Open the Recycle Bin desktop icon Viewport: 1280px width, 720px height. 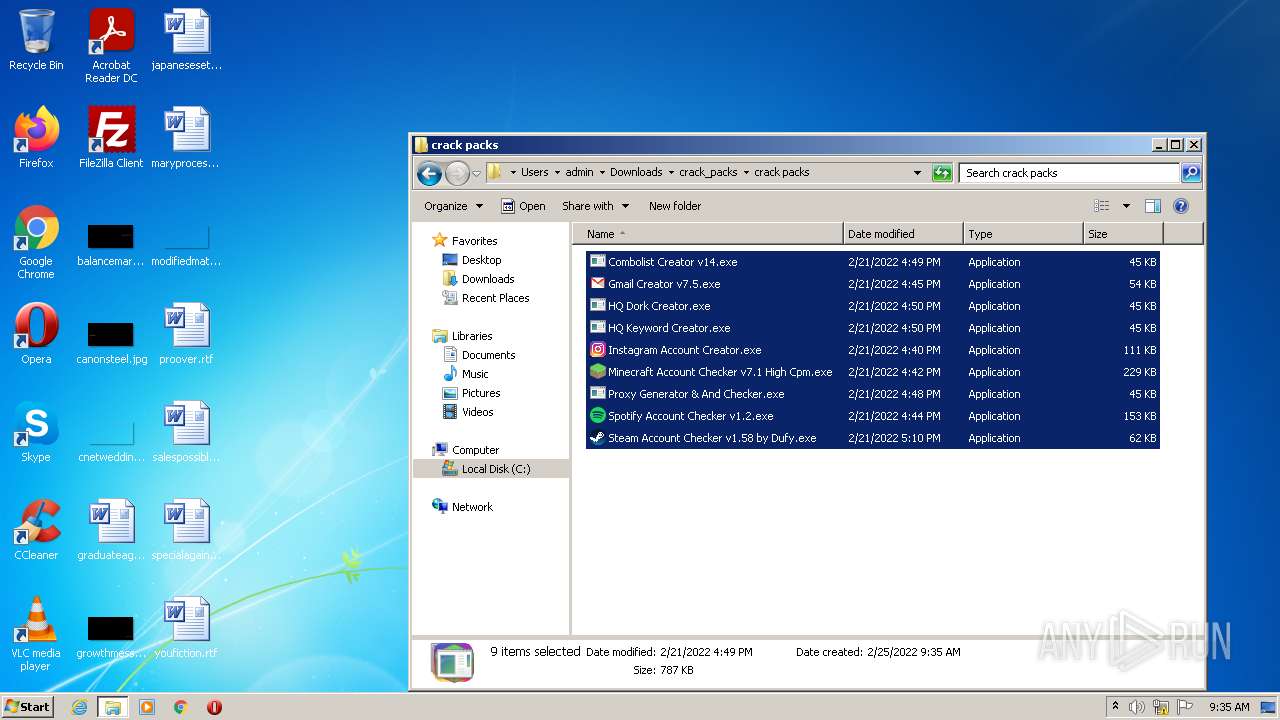click(x=36, y=41)
